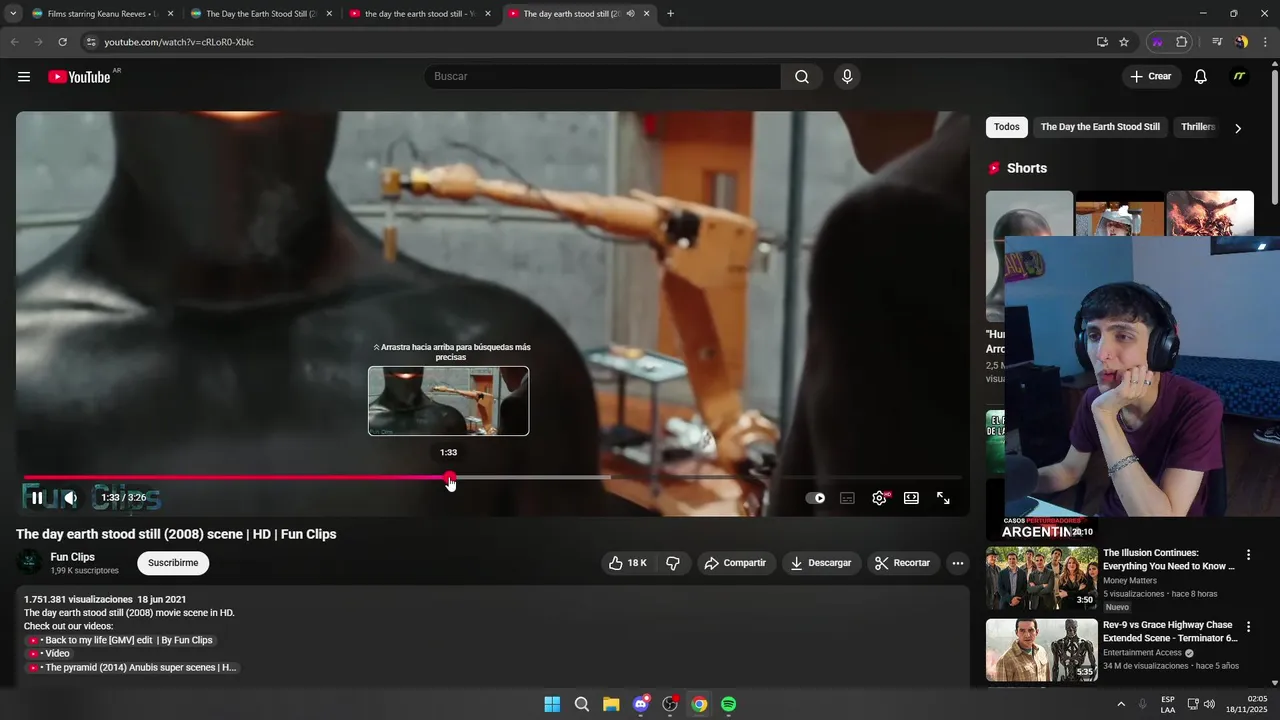Open Rev-9 vs Grace Highway Chase title

click(1170, 631)
